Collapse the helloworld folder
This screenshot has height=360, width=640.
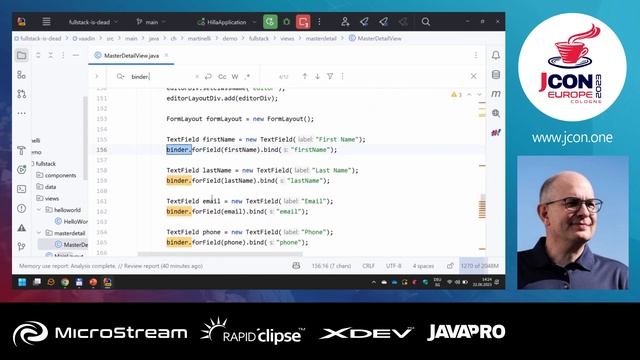coord(39,210)
